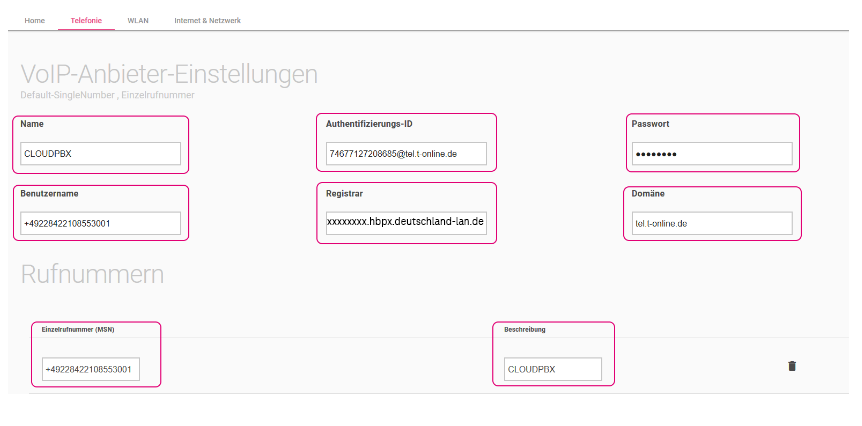Click the Beschreibung column label
The image size is (862, 426).
[x=525, y=330]
